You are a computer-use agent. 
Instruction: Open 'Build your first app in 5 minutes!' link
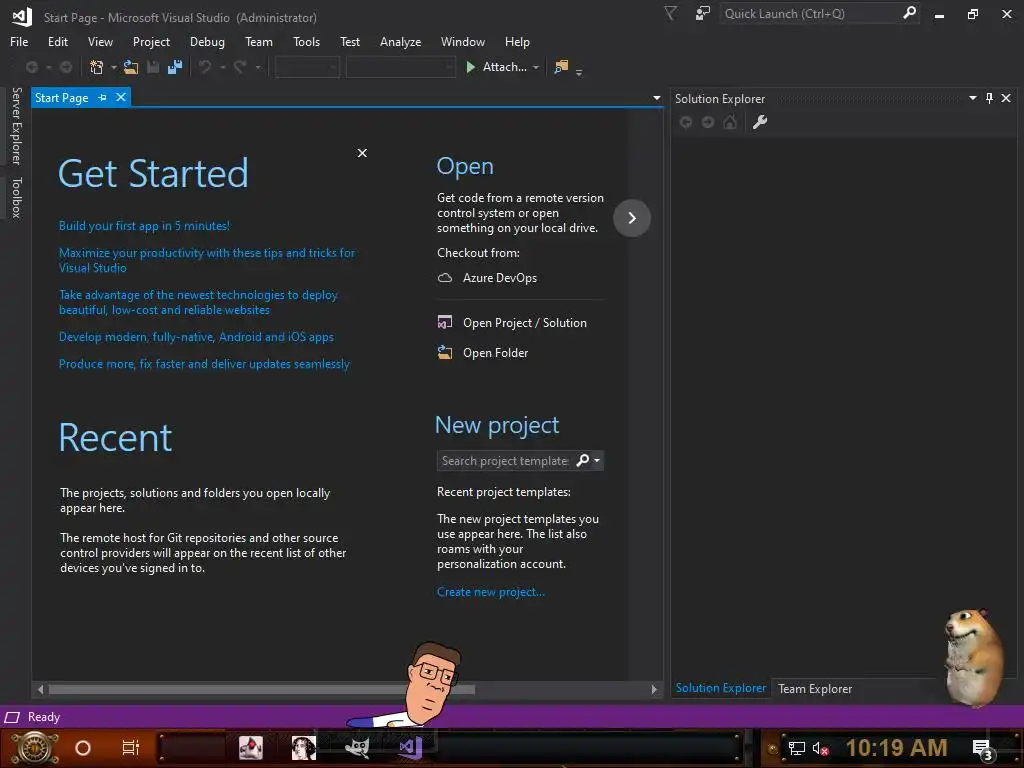pos(144,225)
